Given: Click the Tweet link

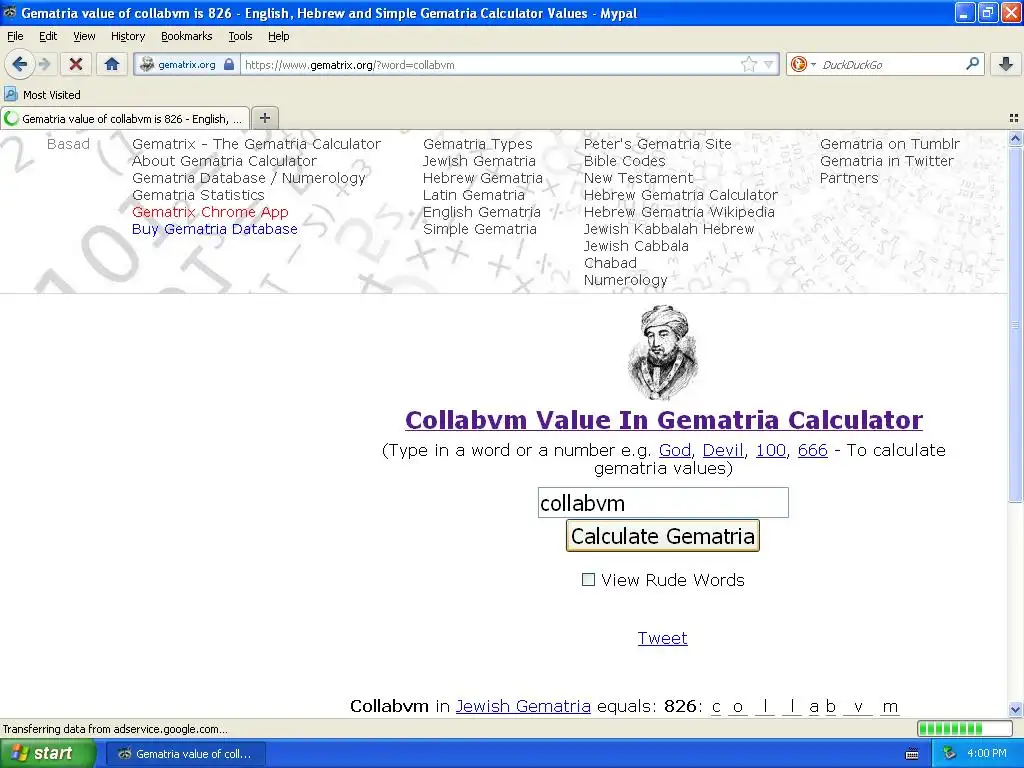Looking at the screenshot, I should 662,638.
